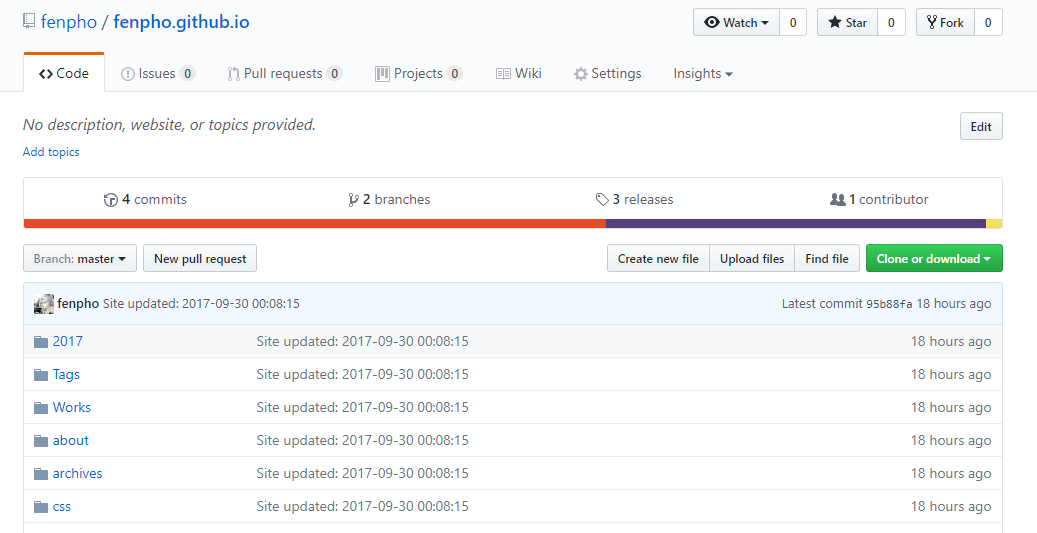The width and height of the screenshot is (1037, 533).
Task: Click the folder icon beside Works
Action: coord(41,407)
